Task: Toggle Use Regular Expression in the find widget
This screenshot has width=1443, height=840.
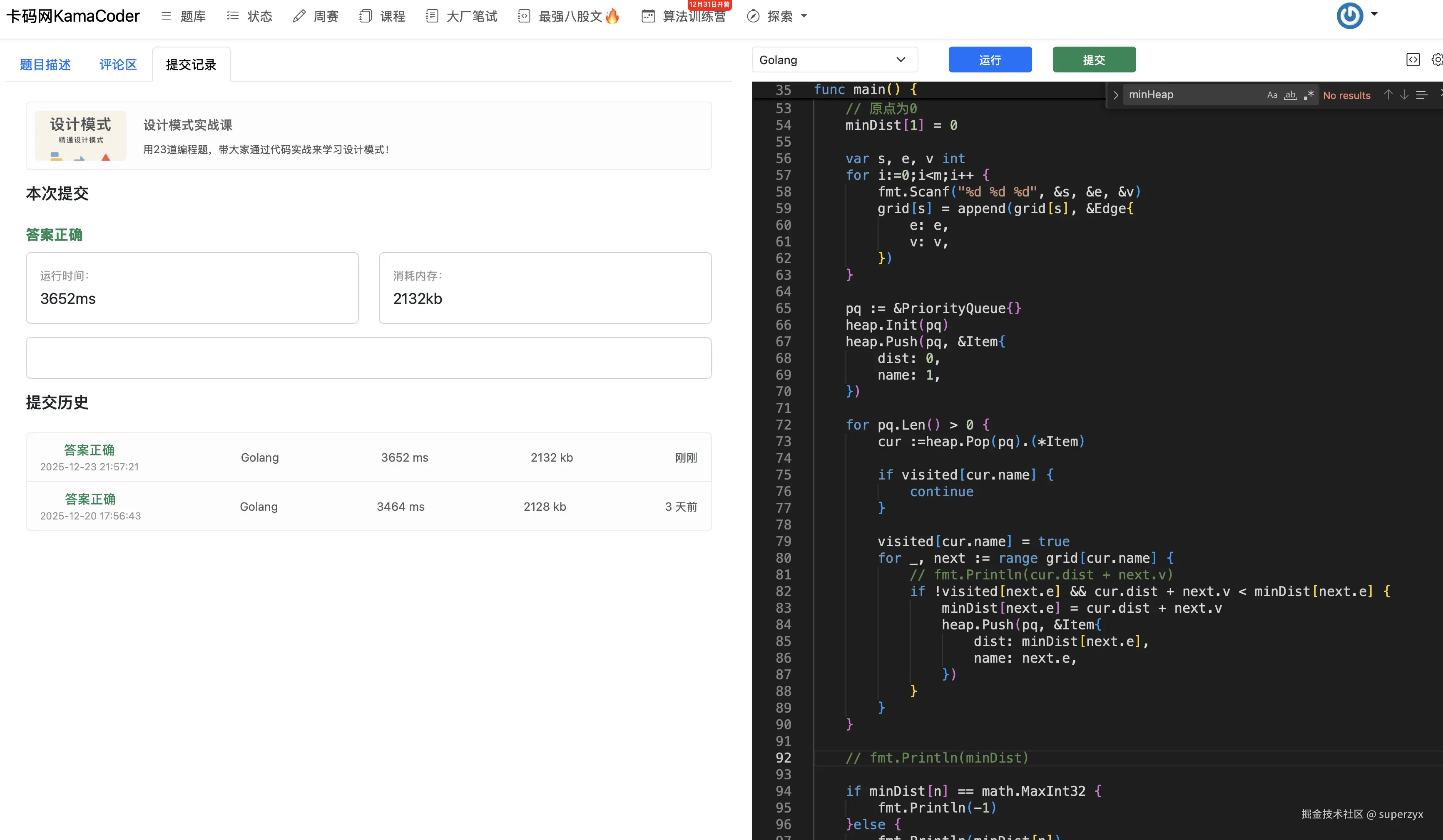Action: 1309,95
